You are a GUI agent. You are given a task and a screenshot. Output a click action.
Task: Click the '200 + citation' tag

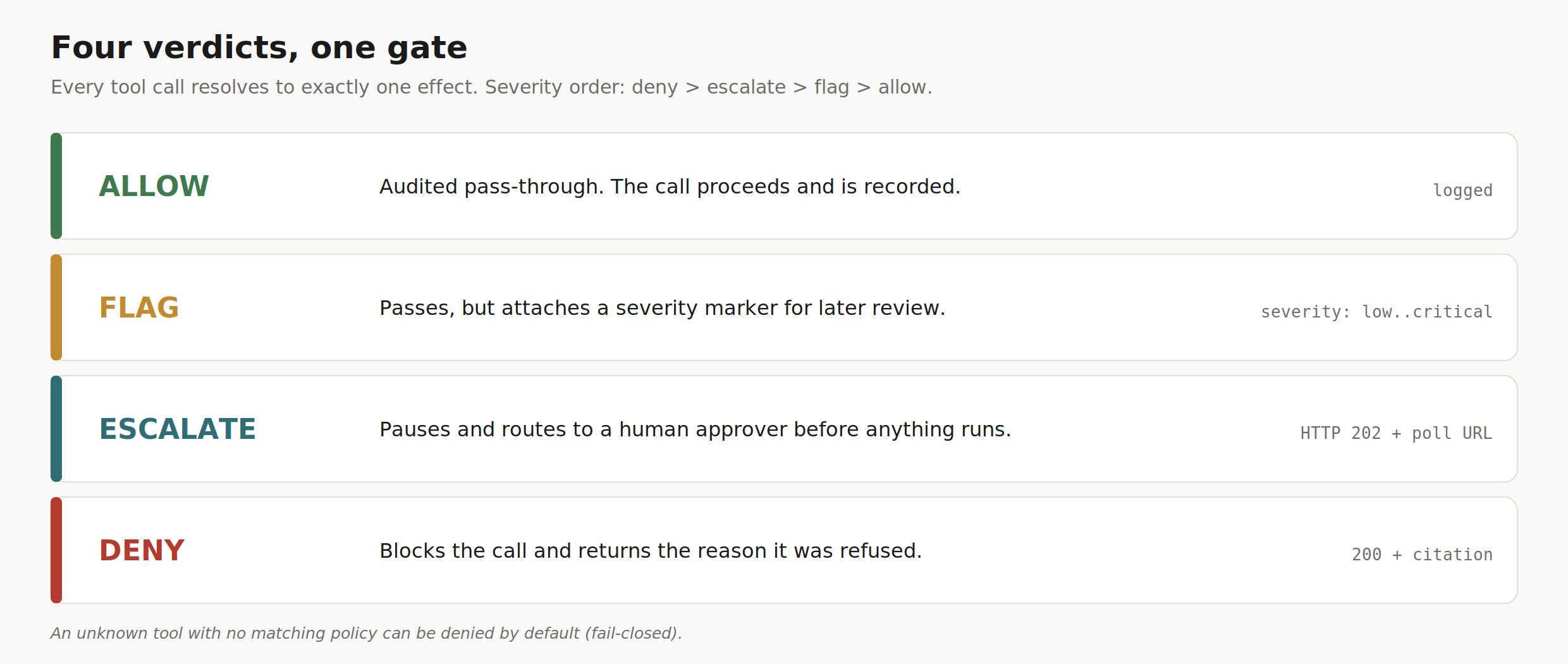(x=1422, y=555)
